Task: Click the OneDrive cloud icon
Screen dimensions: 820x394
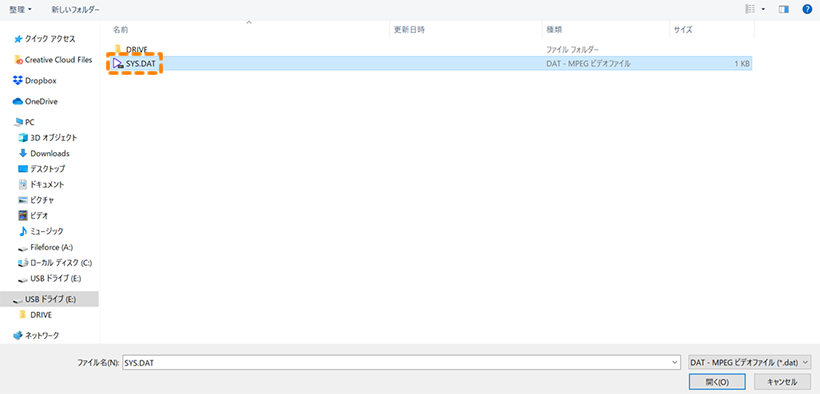Action: [18, 102]
